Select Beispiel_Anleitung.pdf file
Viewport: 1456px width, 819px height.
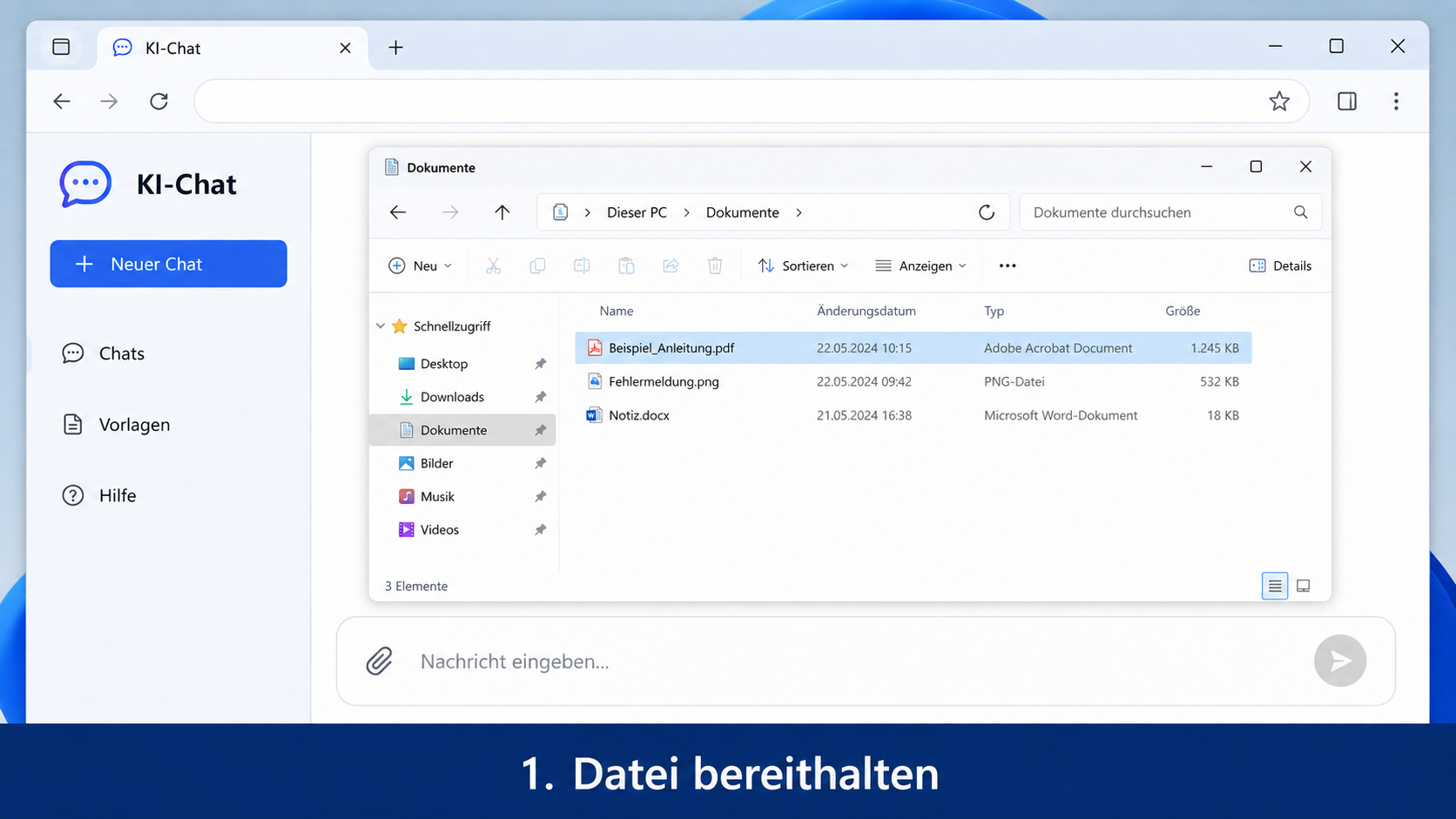coord(913,347)
